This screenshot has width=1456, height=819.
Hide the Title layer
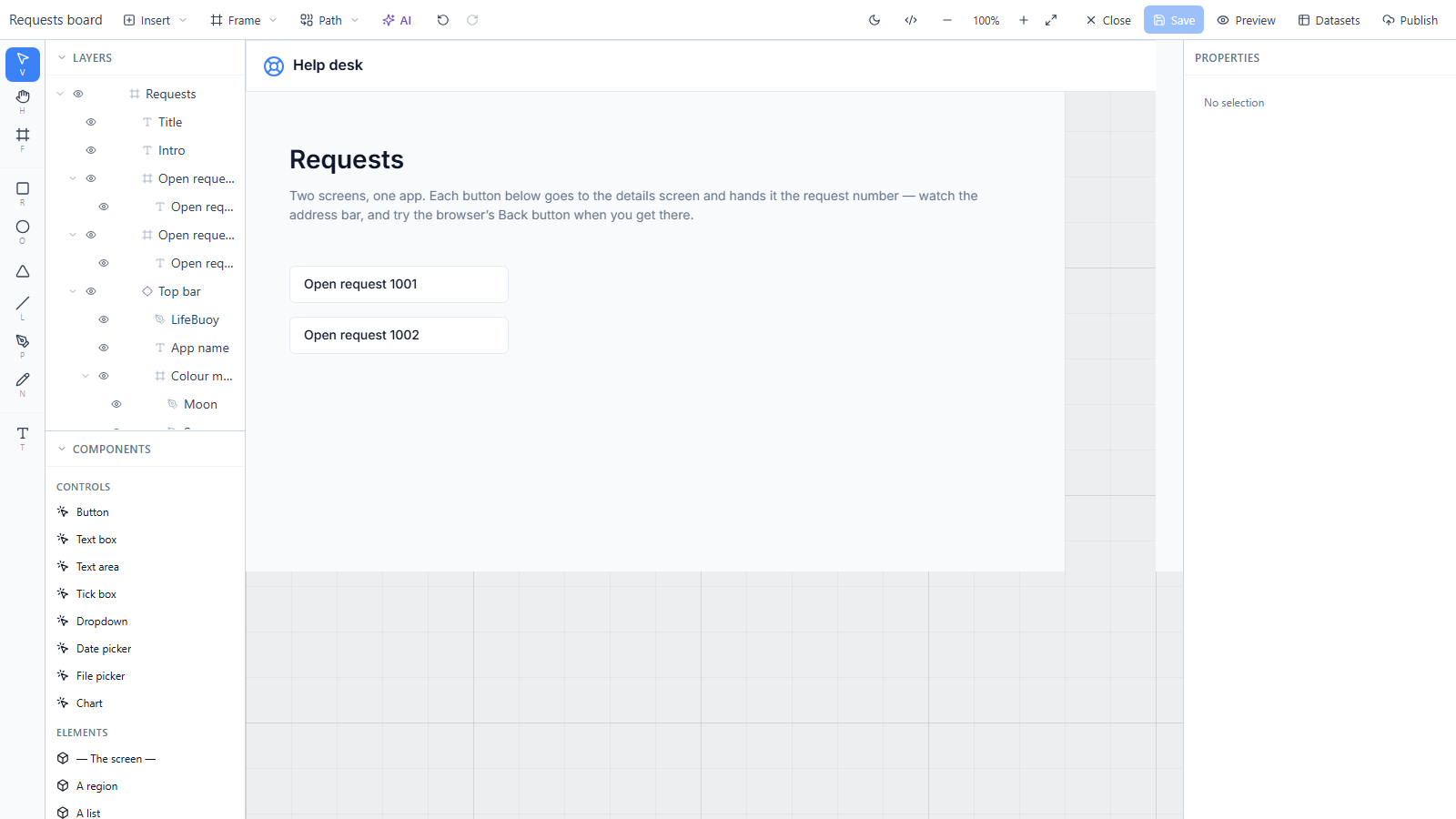point(91,122)
